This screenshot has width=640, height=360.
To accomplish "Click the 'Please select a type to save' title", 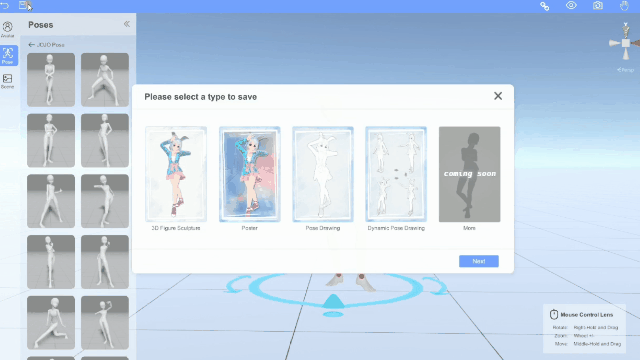I will pos(200,97).
